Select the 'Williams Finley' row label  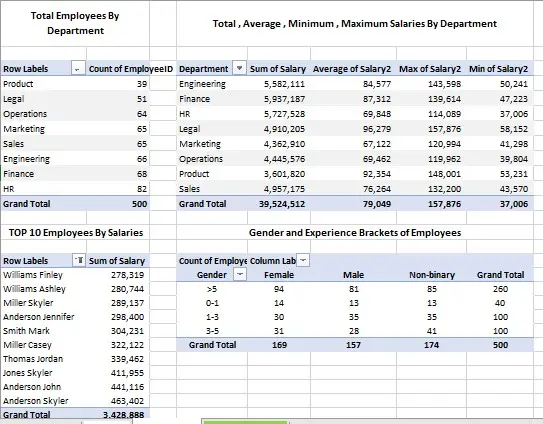(33, 275)
